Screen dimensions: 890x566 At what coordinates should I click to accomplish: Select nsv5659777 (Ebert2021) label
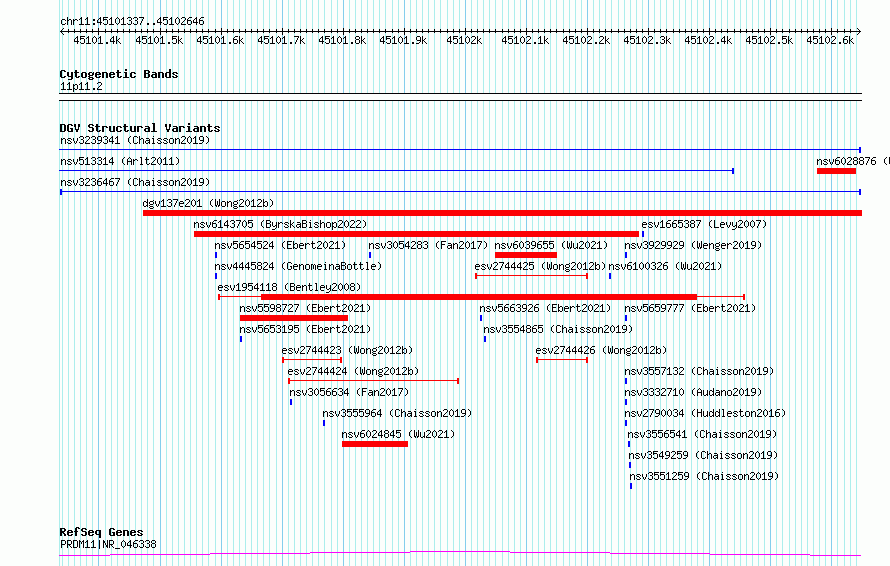(x=690, y=308)
